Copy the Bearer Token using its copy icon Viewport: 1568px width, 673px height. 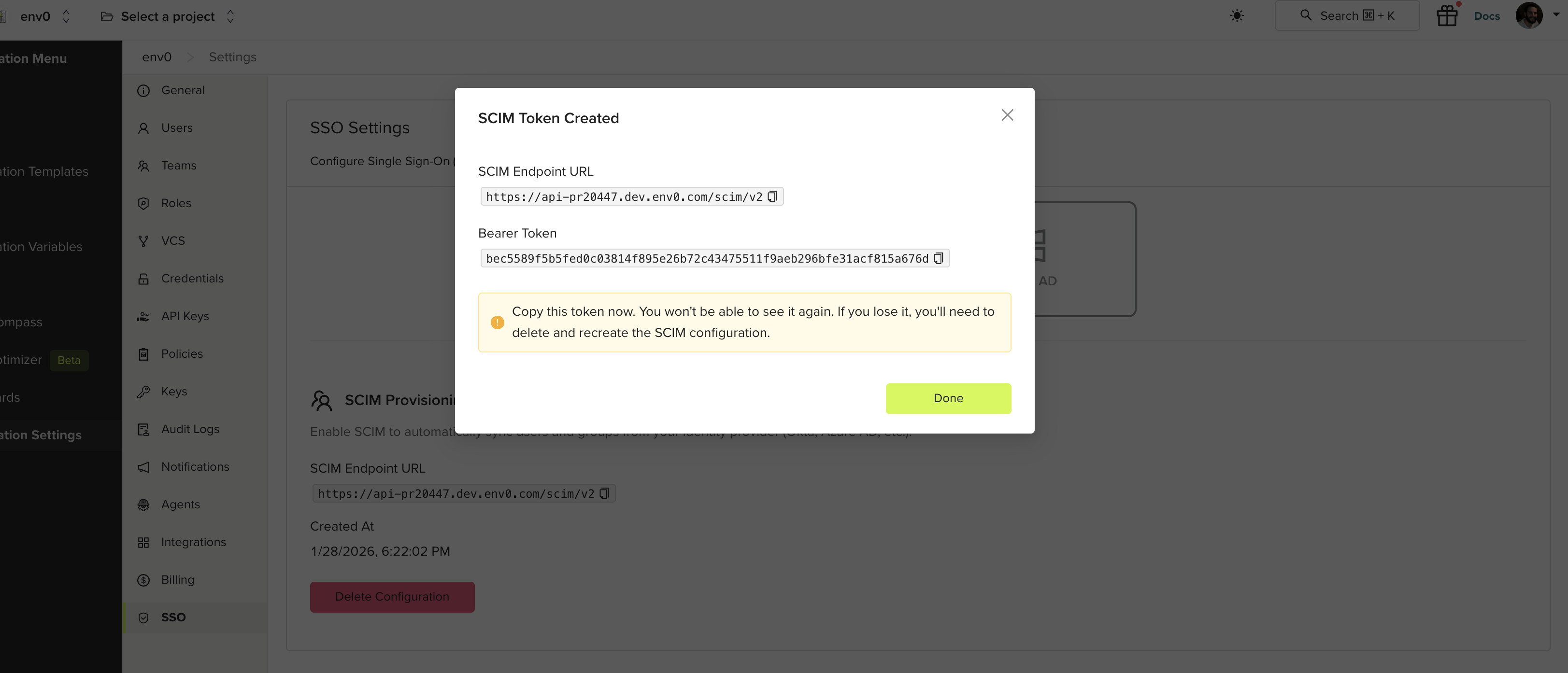939,258
